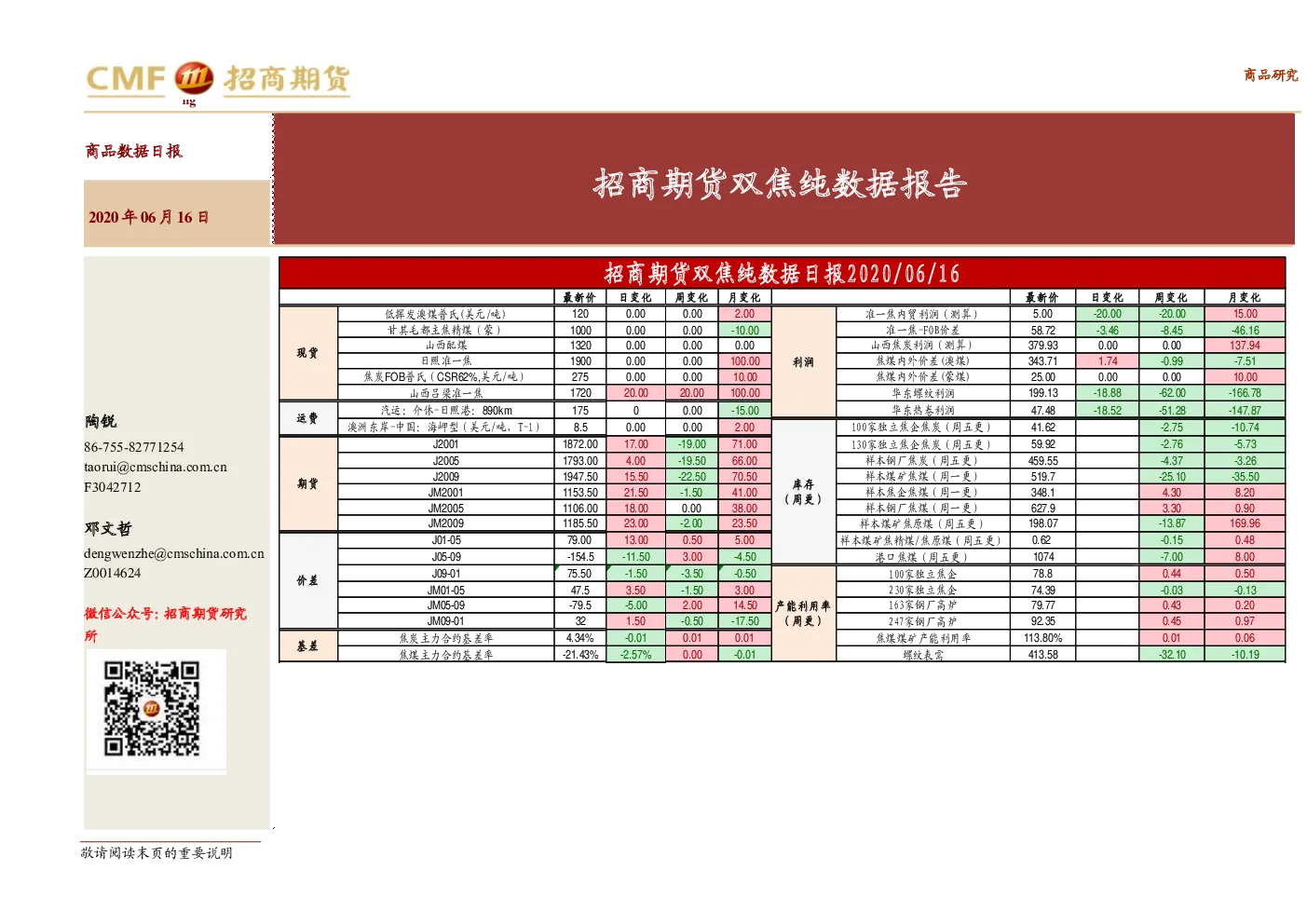Click the J2001 row label

(x=446, y=444)
